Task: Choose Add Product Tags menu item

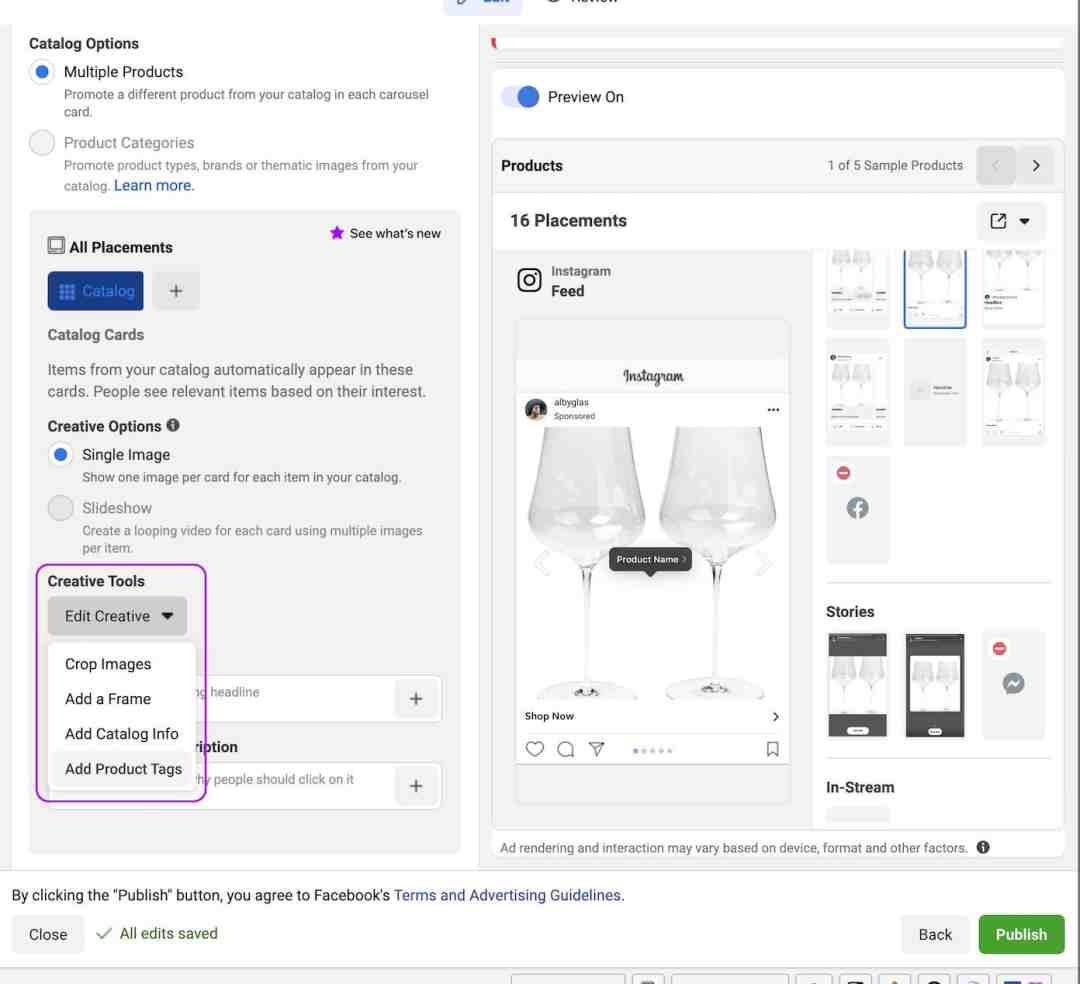Action: point(123,768)
